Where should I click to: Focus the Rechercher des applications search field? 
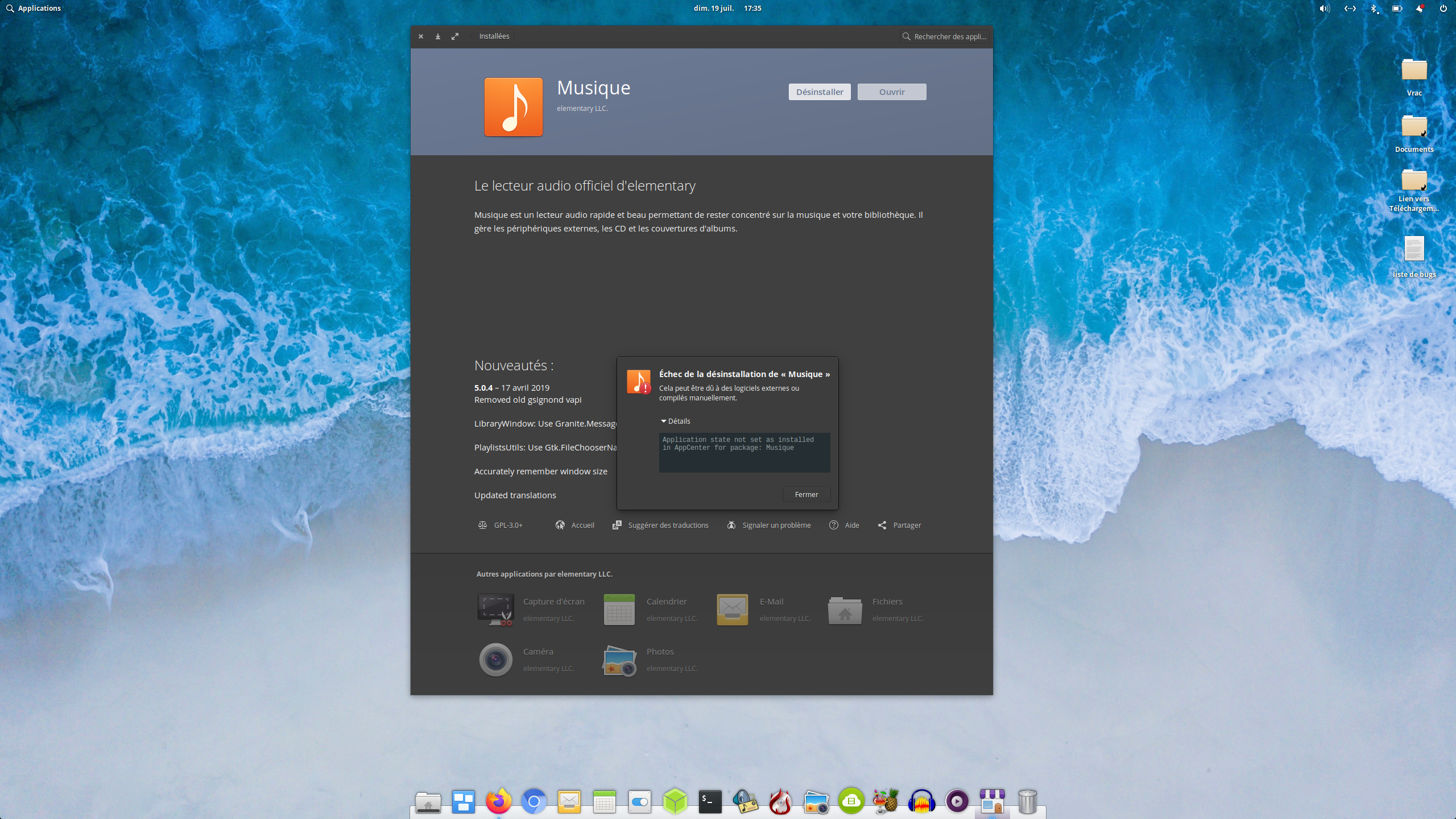(944, 36)
